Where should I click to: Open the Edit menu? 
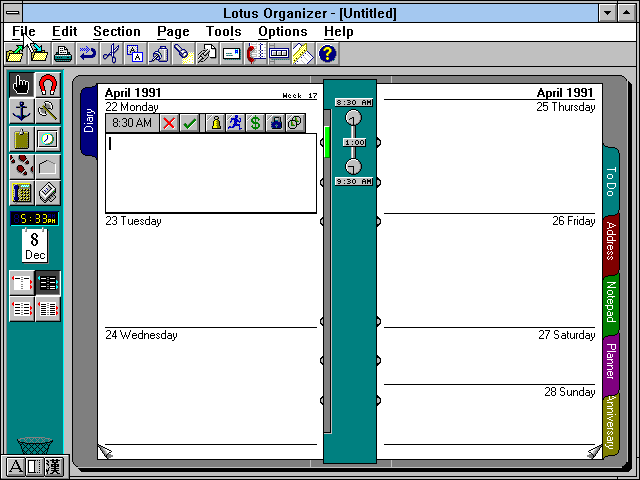coord(64,31)
